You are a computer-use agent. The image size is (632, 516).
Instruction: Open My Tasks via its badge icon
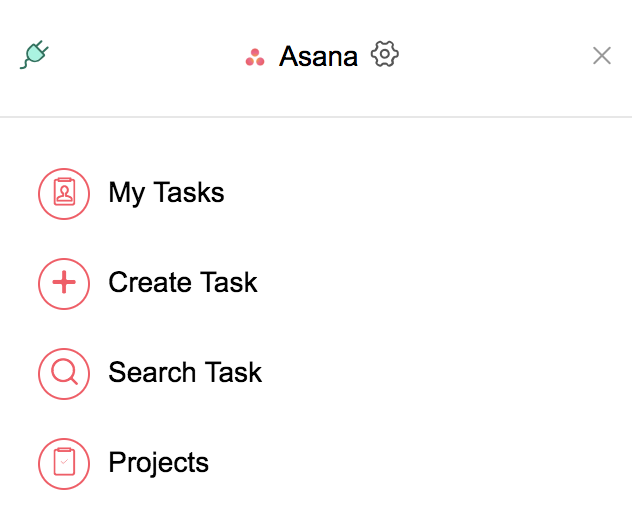[64, 194]
